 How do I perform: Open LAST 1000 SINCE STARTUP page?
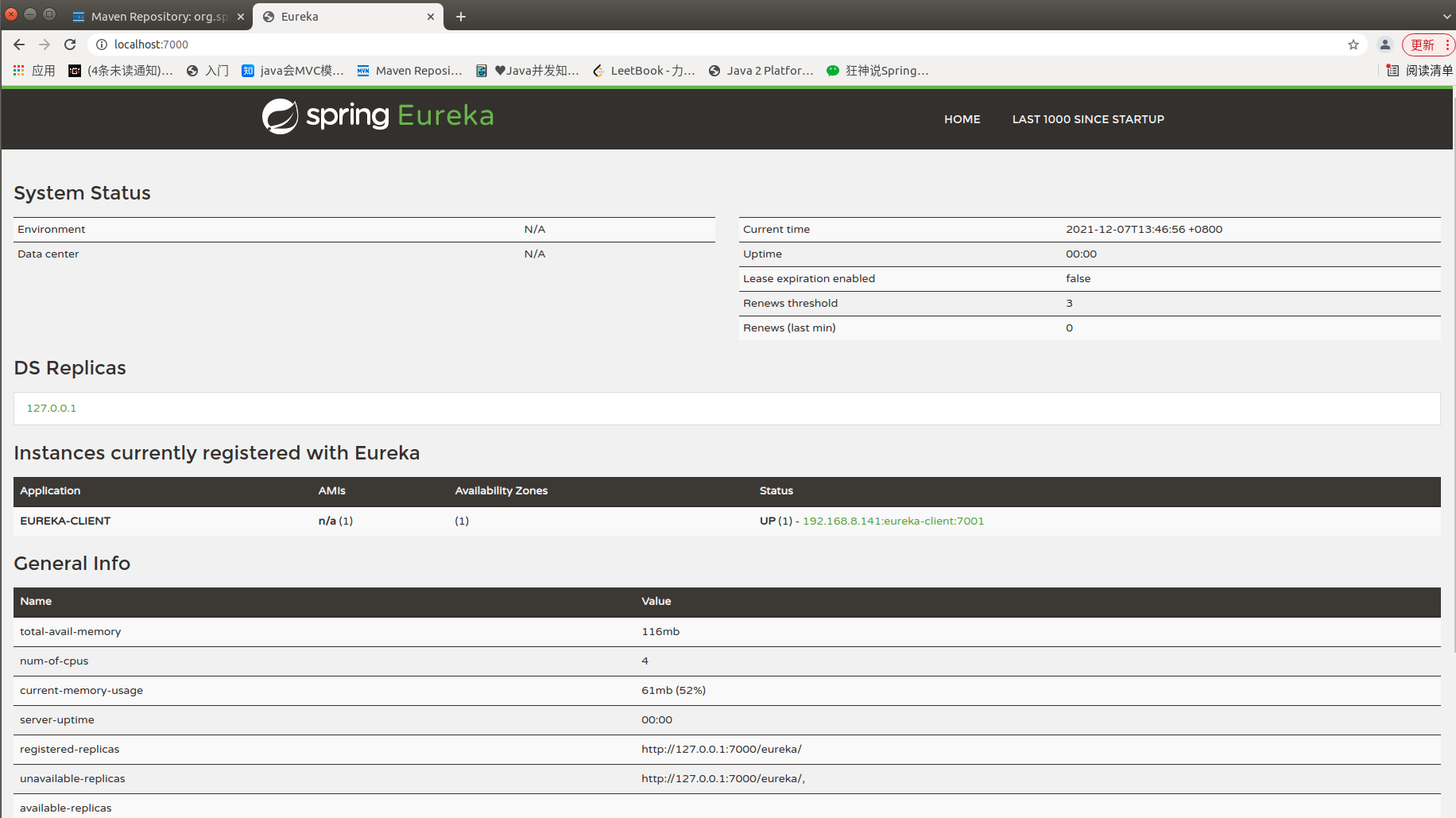[1088, 119]
